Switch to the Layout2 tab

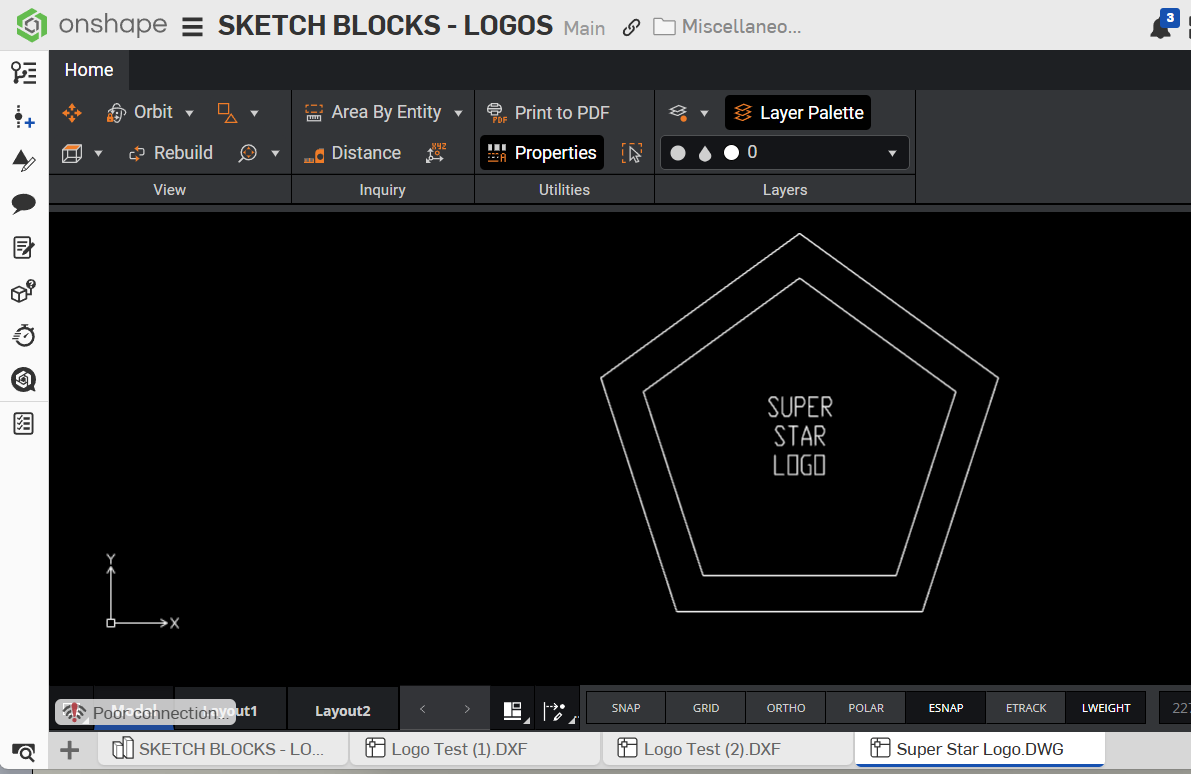click(343, 711)
